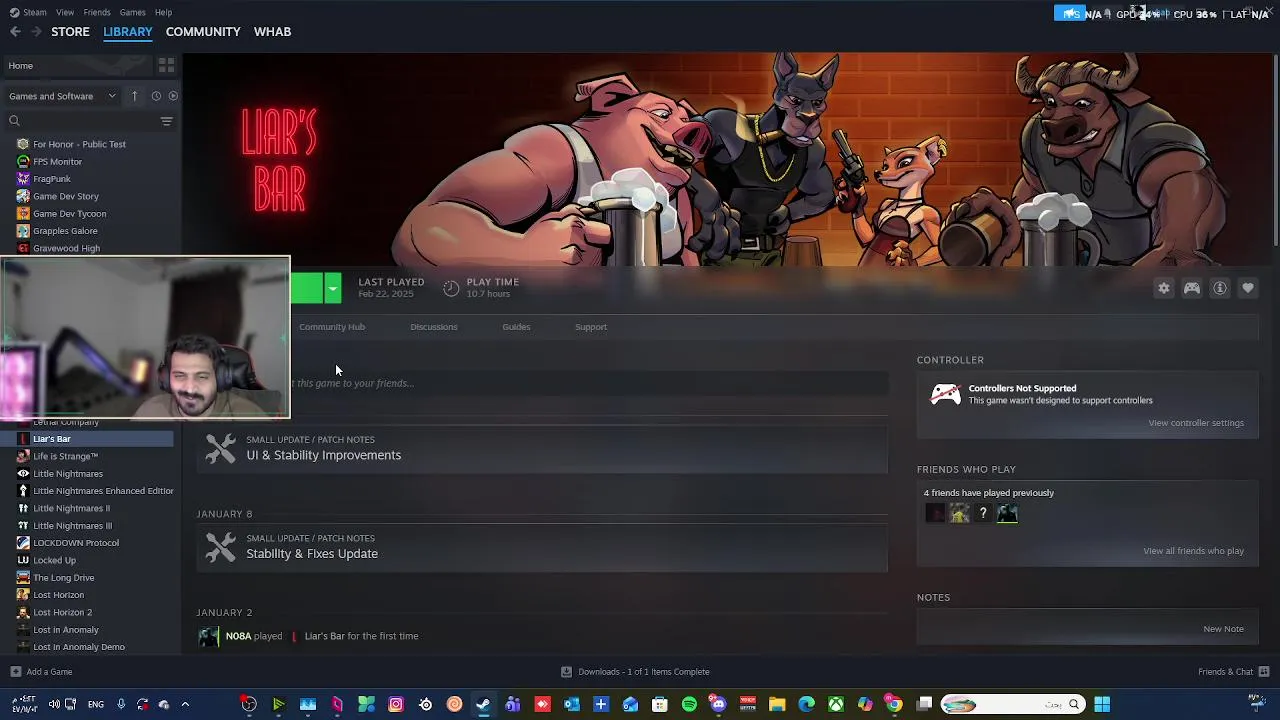Open the green play button dropdown arrow

[333, 288]
